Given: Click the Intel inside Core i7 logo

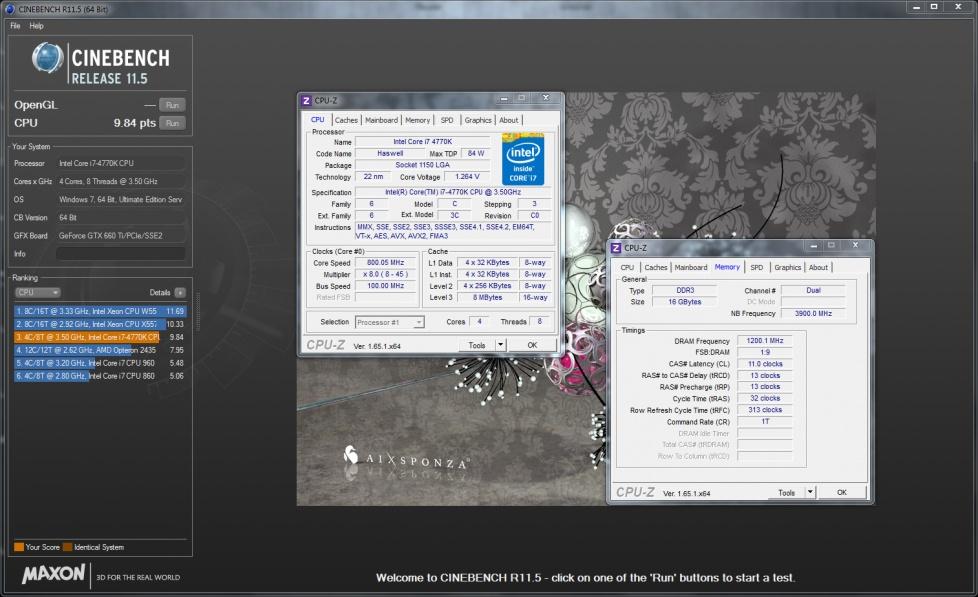Looking at the screenshot, I should (x=523, y=160).
